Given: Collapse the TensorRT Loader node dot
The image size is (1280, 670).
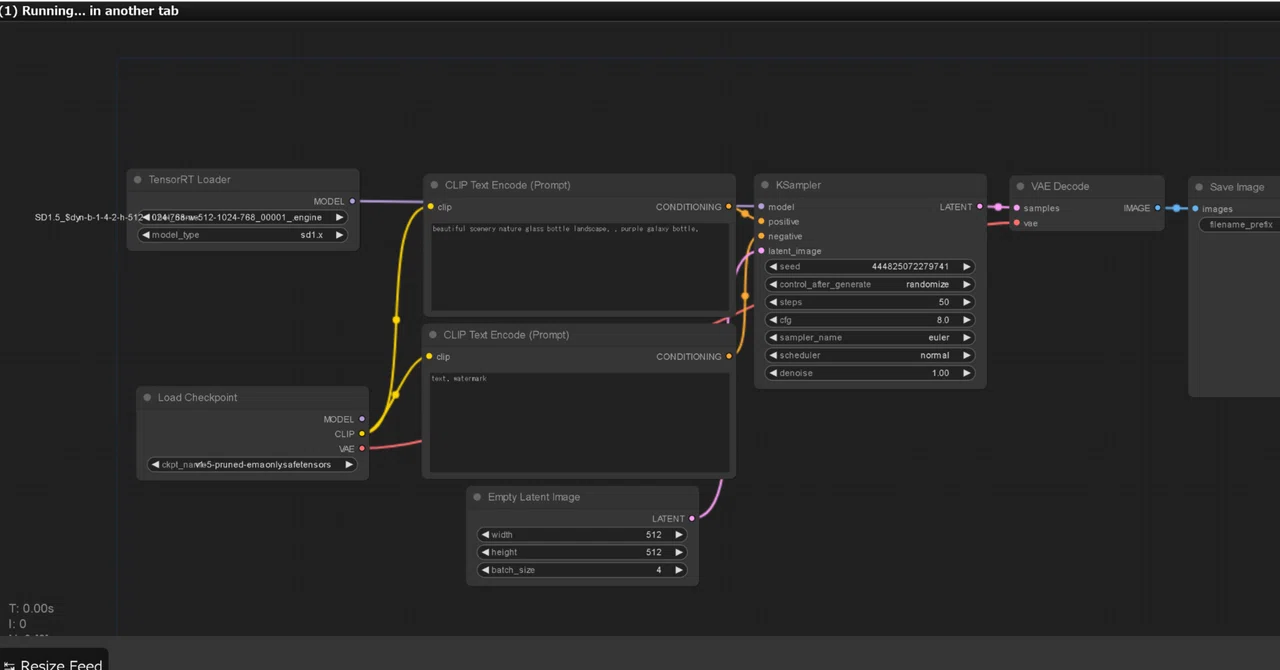Looking at the screenshot, I should tap(138, 180).
